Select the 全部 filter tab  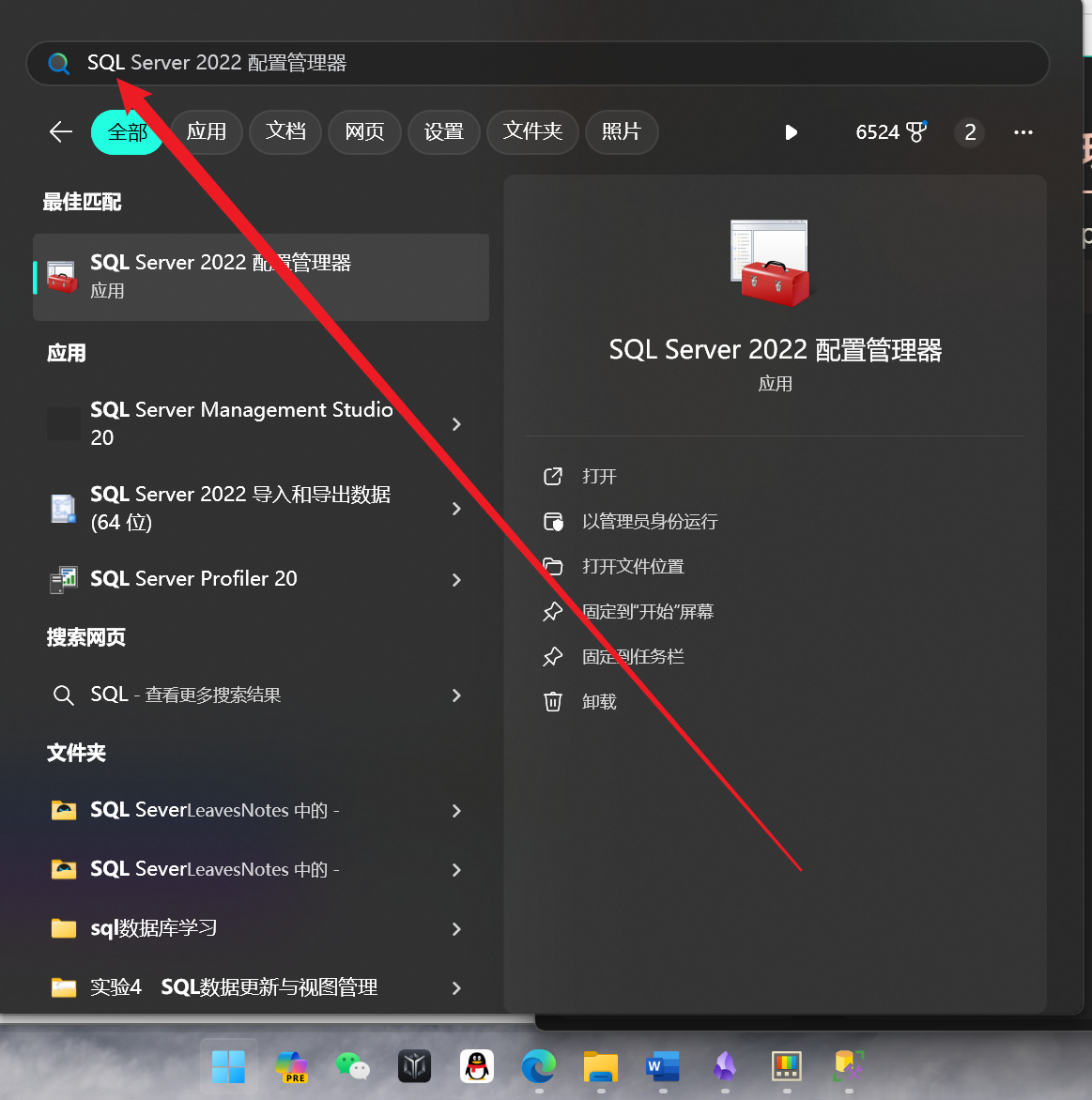click(x=127, y=132)
